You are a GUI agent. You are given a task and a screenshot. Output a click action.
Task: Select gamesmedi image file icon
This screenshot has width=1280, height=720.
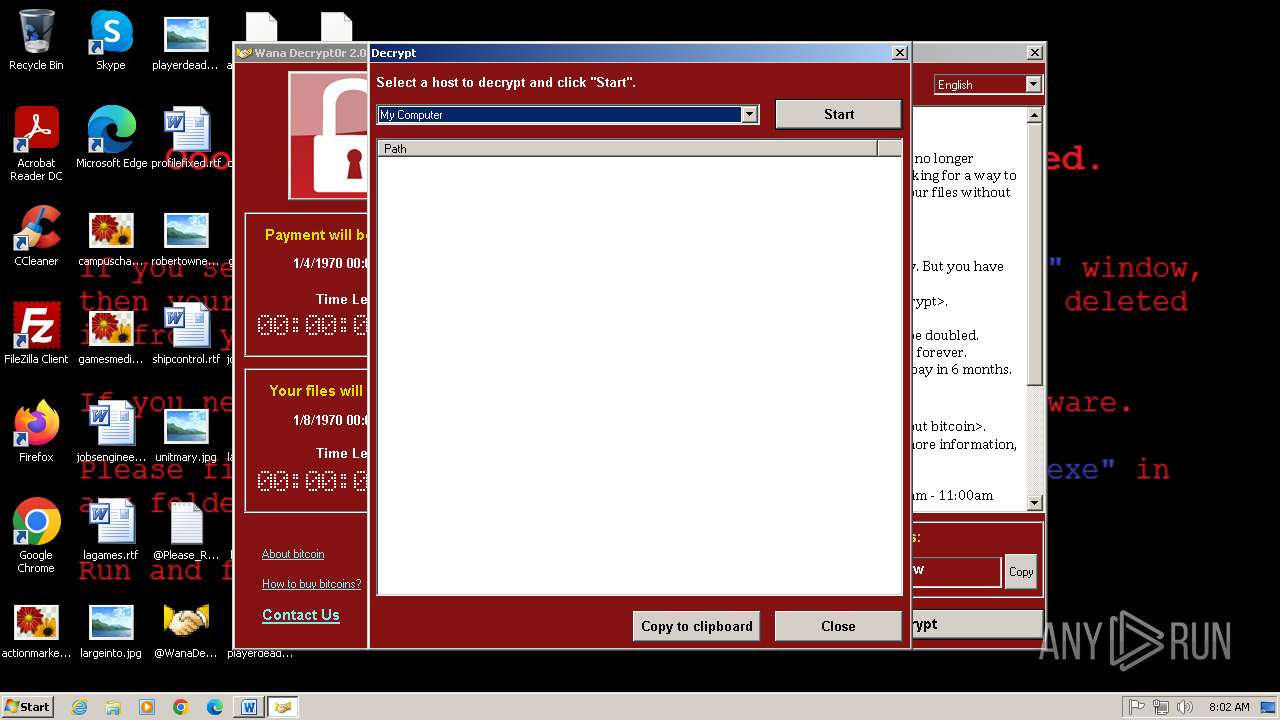111,334
